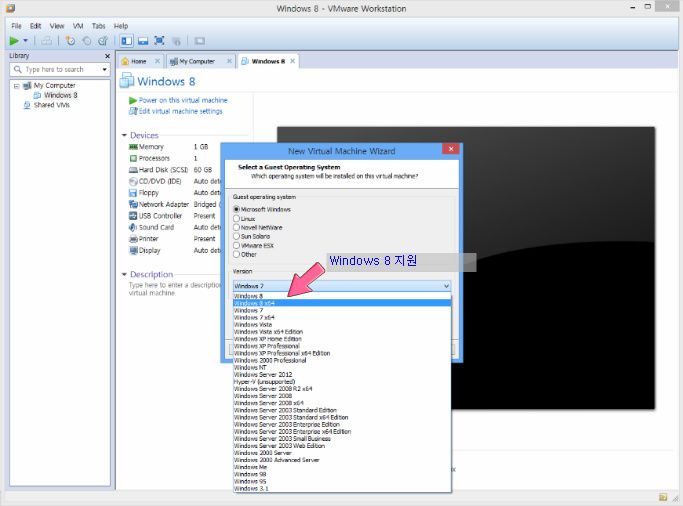Click the Library search input field
Image resolution: width=683 pixels, height=506 pixels.
point(61,69)
